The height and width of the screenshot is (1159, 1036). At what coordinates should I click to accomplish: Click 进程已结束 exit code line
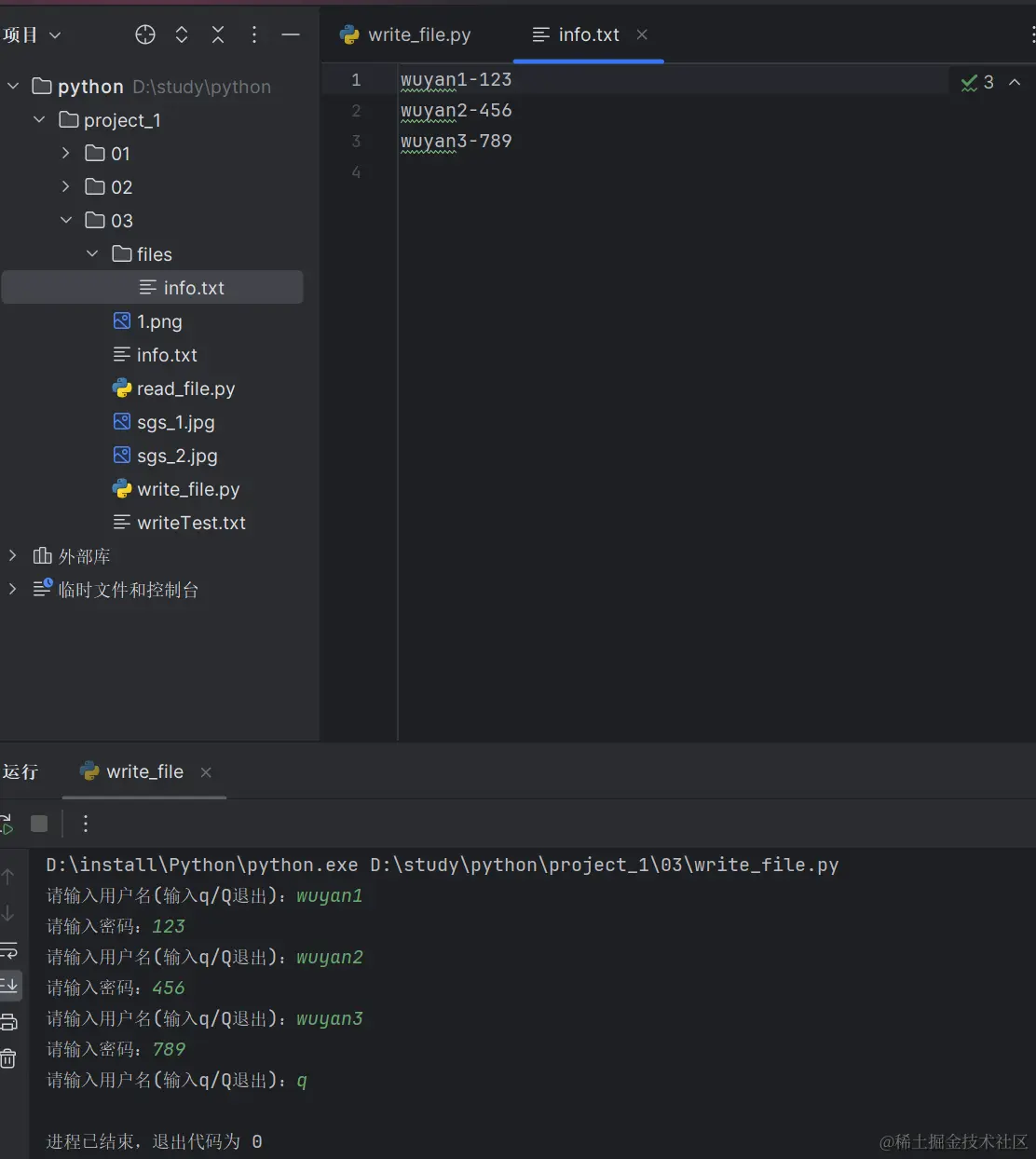(155, 1142)
